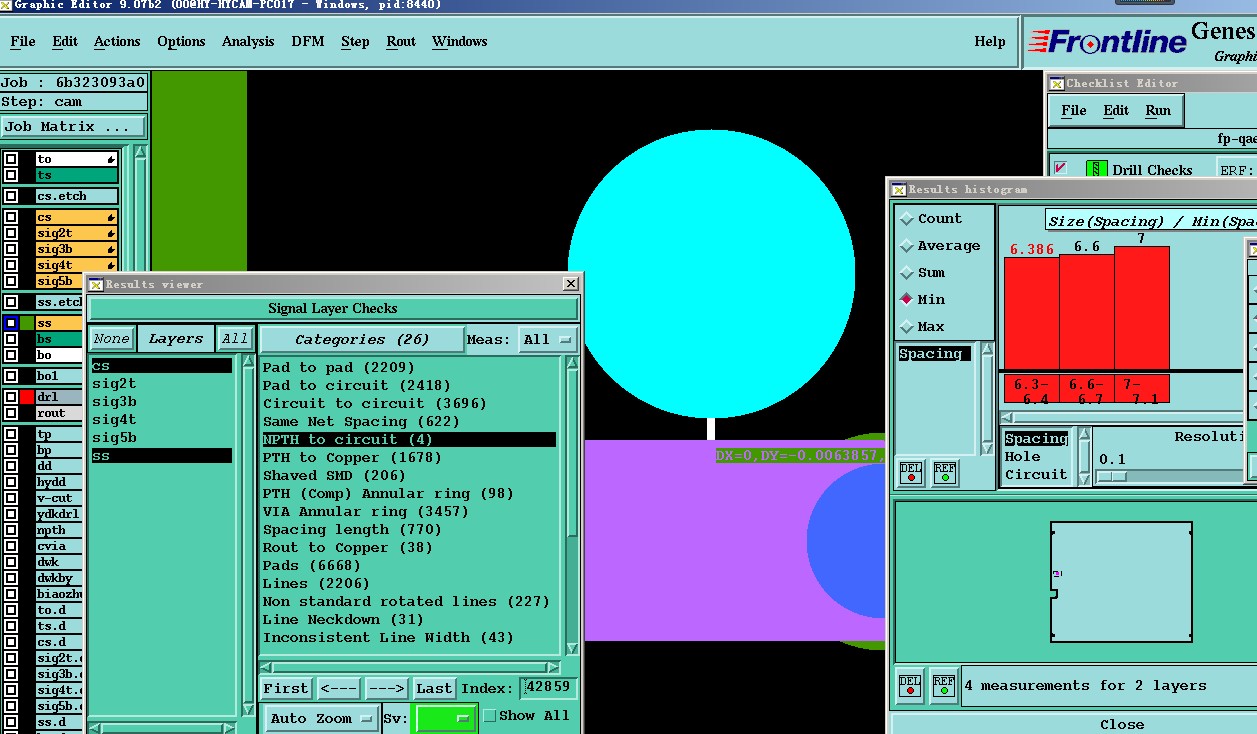Click the Layers header button
The image size is (1257, 734).
point(176,339)
